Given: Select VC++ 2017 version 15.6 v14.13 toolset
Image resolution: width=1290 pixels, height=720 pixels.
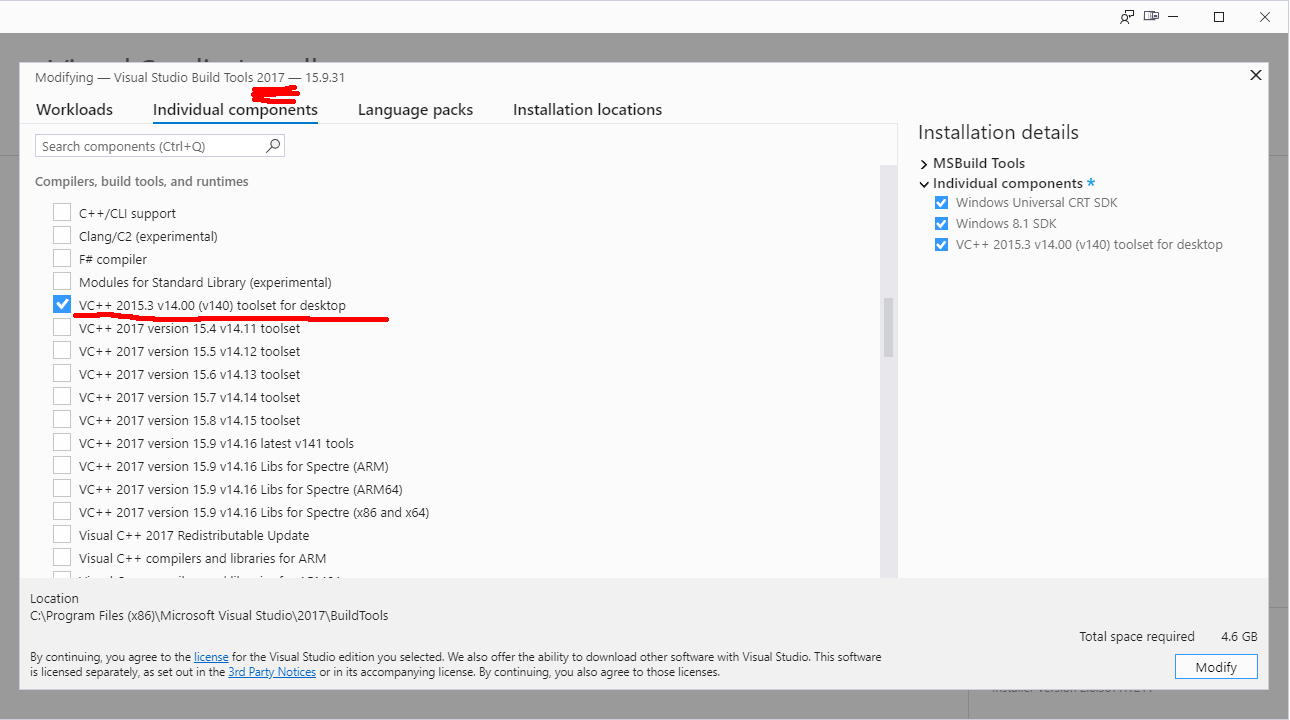Looking at the screenshot, I should click(62, 374).
